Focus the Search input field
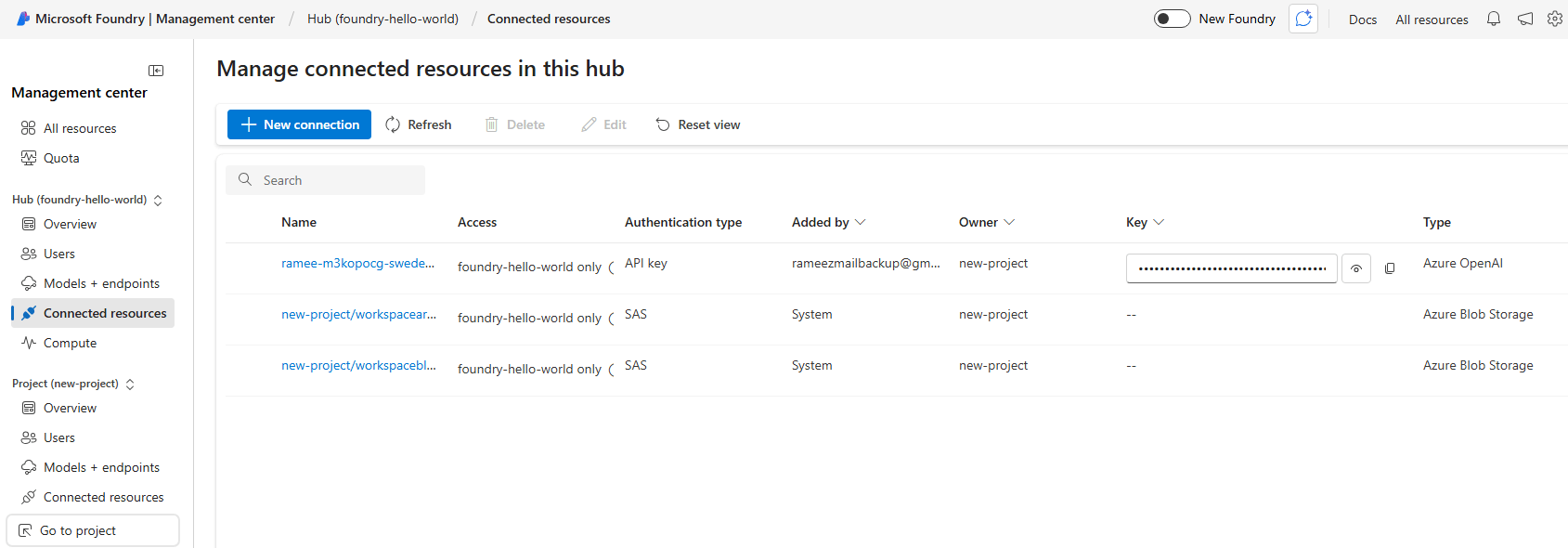 pos(325,180)
